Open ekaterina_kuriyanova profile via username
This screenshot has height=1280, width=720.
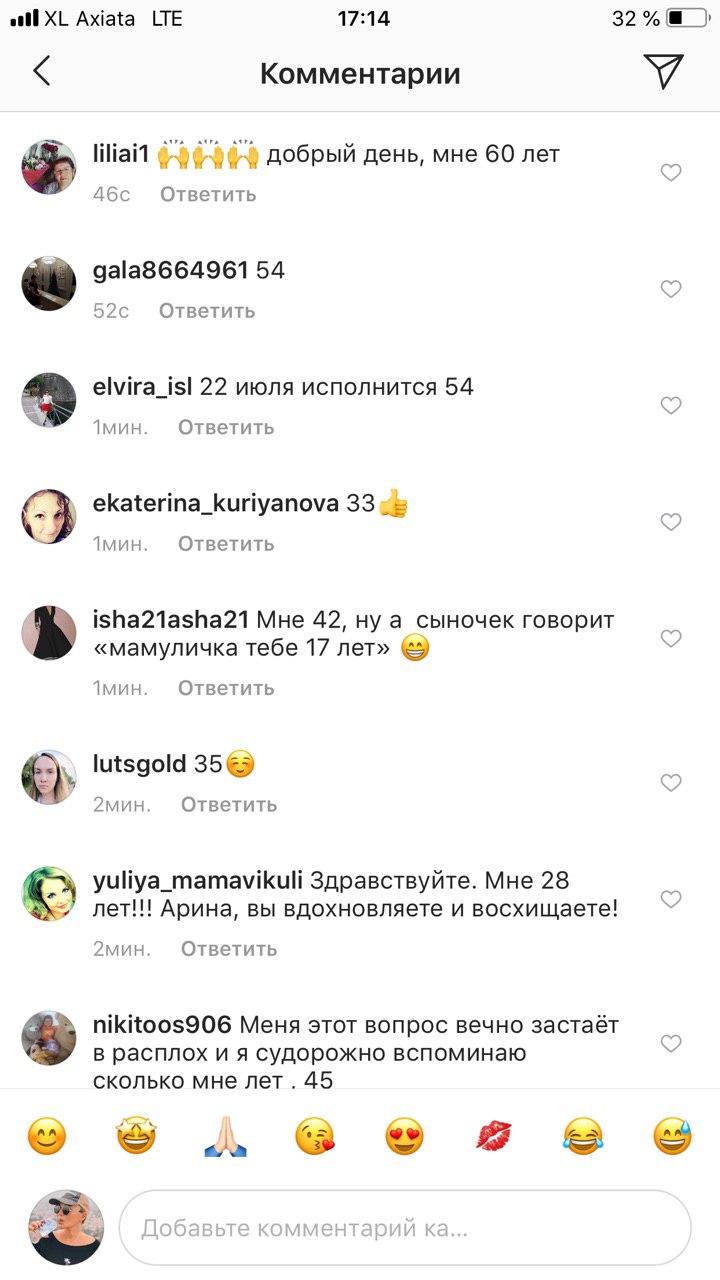point(216,504)
